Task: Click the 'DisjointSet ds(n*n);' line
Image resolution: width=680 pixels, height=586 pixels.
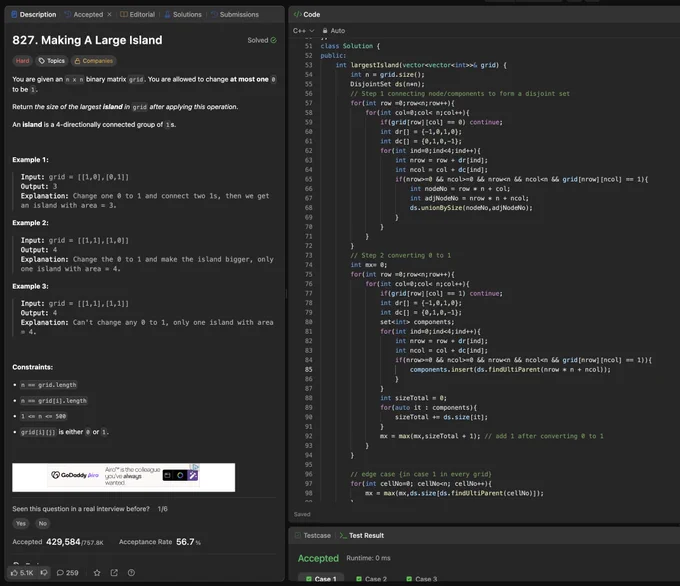Action: click(x=387, y=84)
